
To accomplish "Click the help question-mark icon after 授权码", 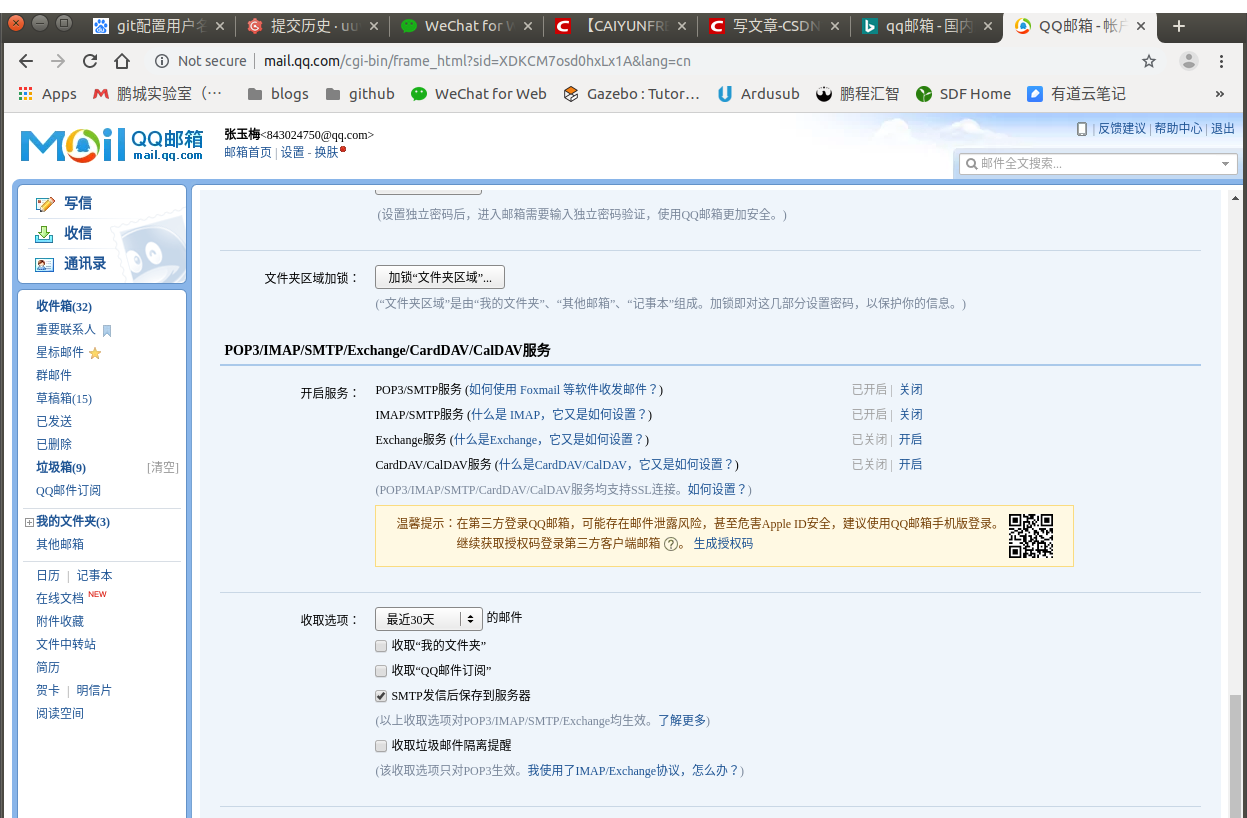I will click(x=671, y=544).
